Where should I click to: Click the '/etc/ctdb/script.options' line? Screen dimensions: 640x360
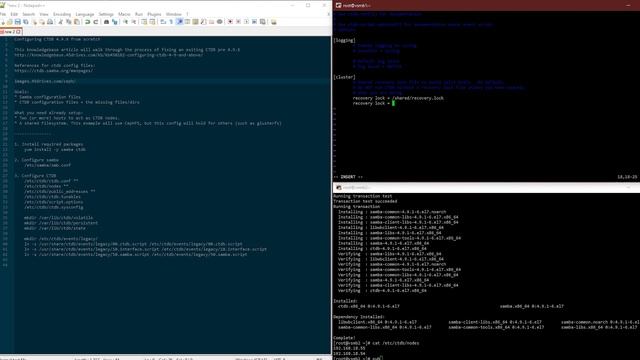53,202
